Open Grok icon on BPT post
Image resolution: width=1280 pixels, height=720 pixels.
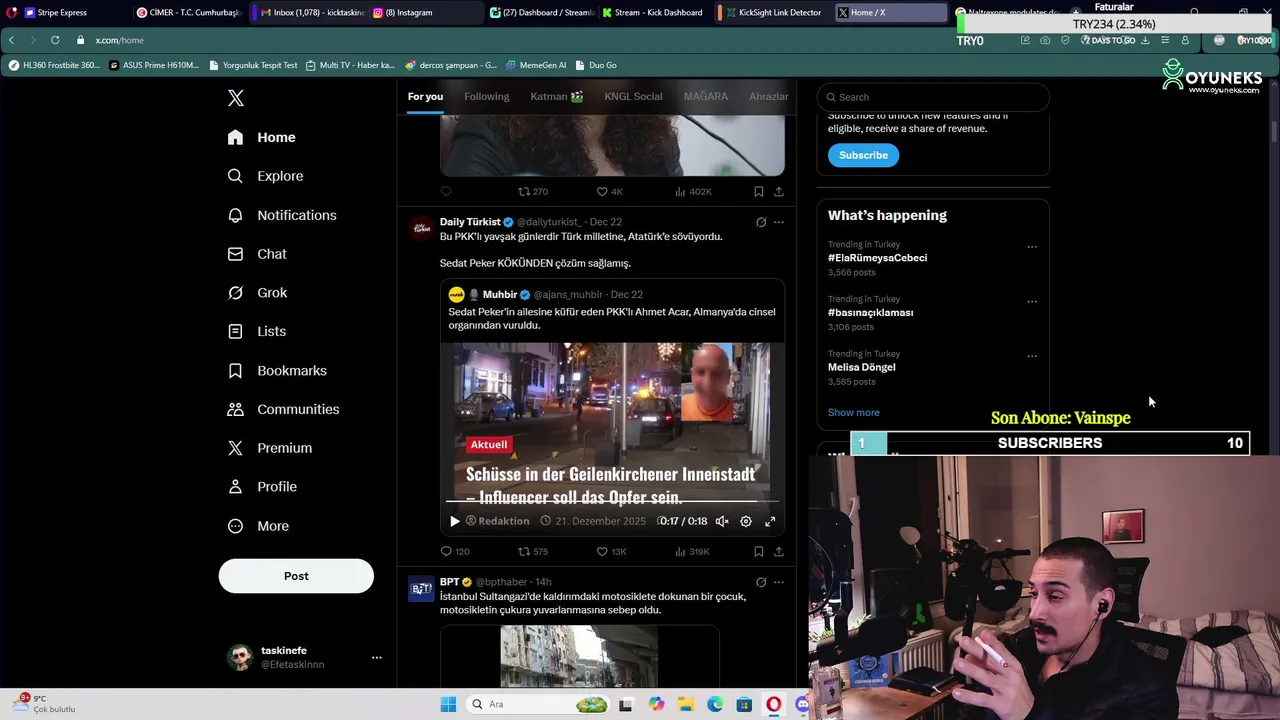click(761, 582)
